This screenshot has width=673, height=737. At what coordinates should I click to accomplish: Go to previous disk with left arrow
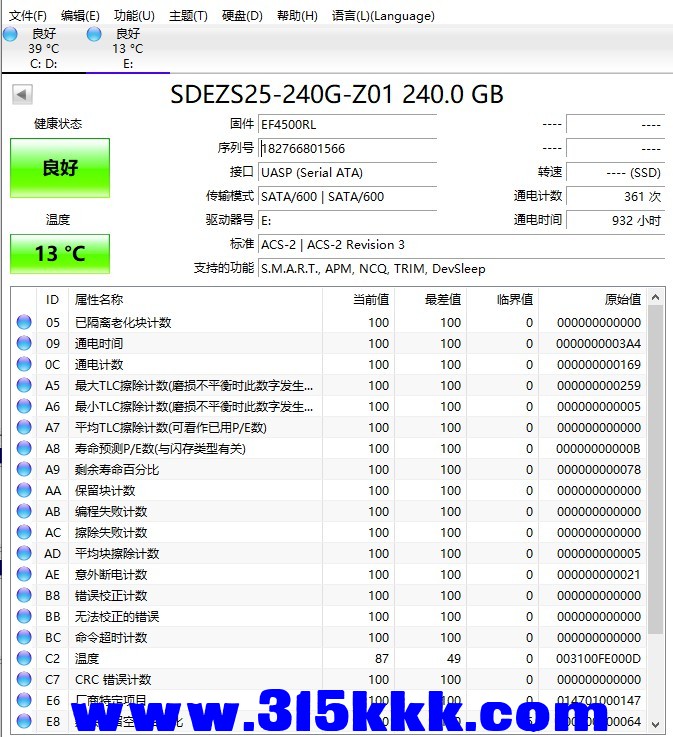(22, 94)
